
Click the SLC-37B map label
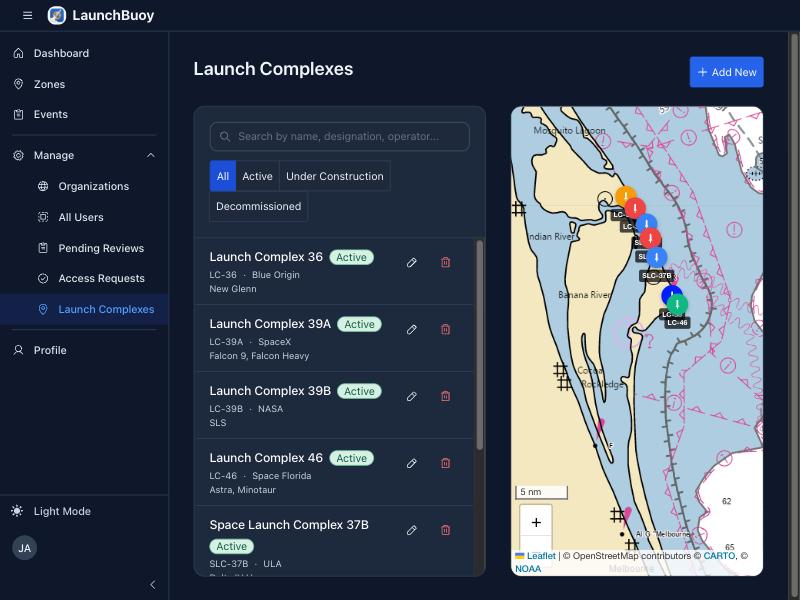click(657, 276)
